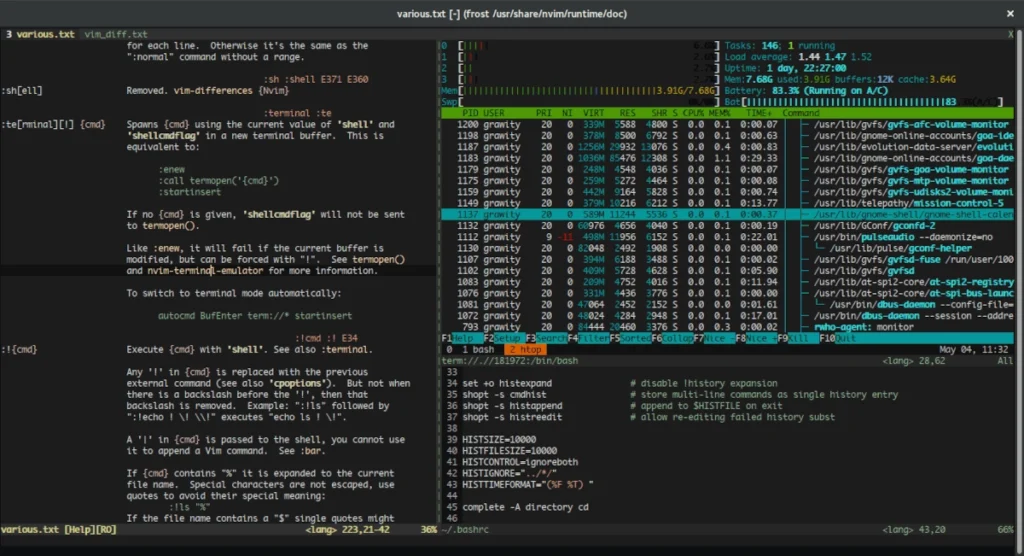
Task: Follow the :enew link in "Like :enew"
Action: click(x=168, y=248)
